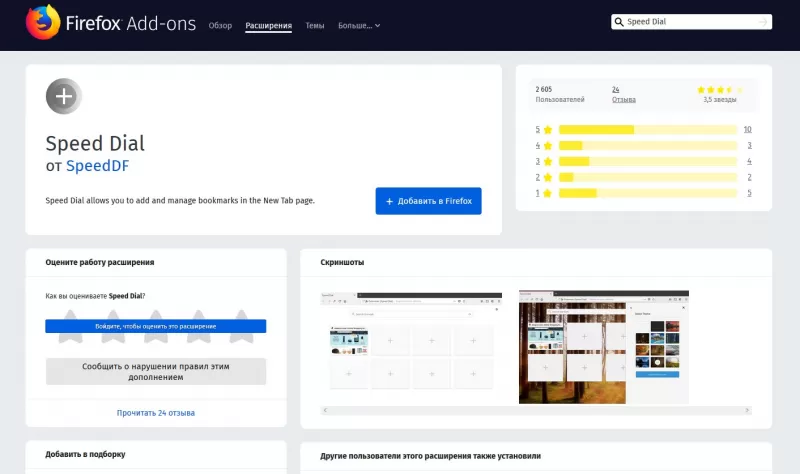
Task: Submit search with the arrow icon
Action: pyautogui.click(x=763, y=22)
